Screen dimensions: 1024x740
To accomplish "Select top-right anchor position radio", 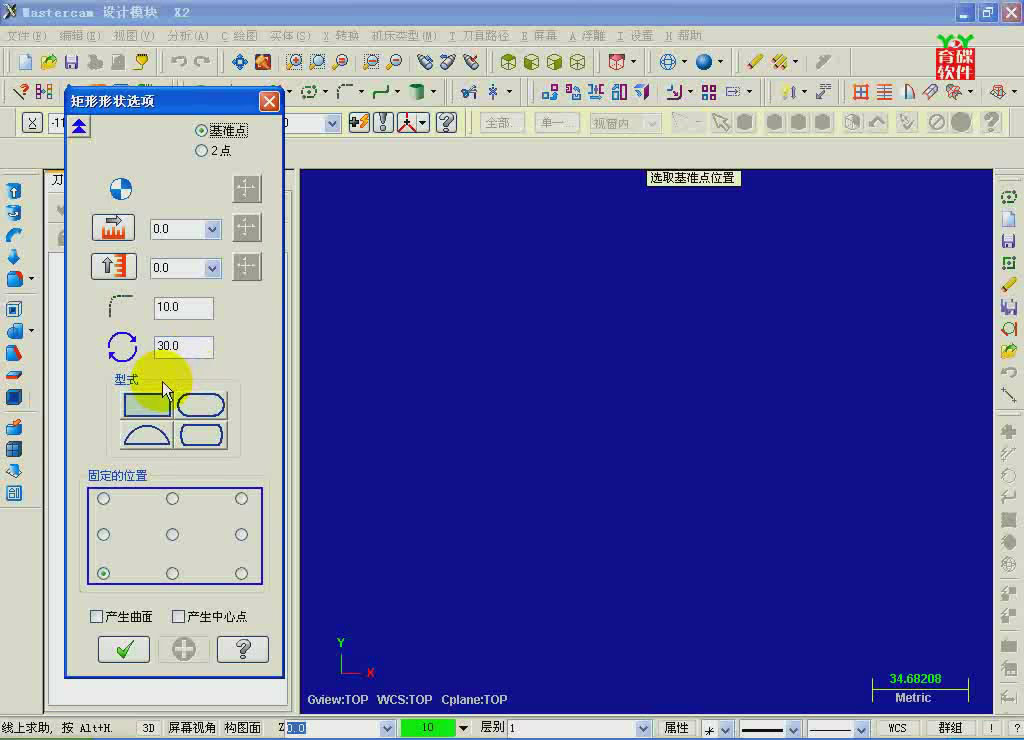I will 242,499.
